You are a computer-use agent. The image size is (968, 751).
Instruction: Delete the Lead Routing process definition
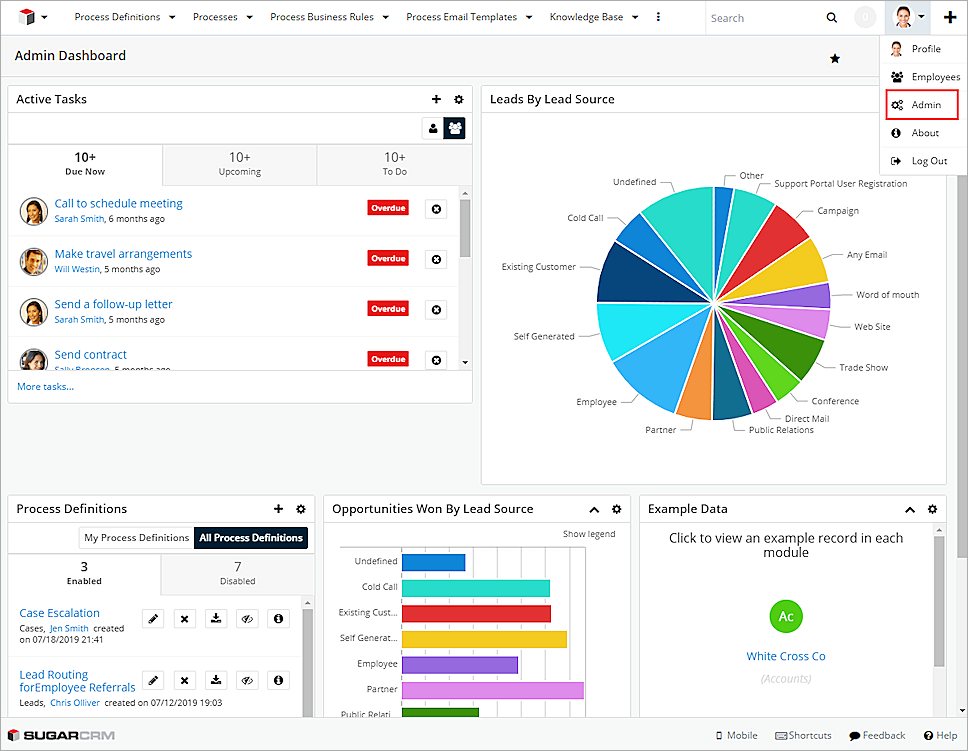[184, 680]
